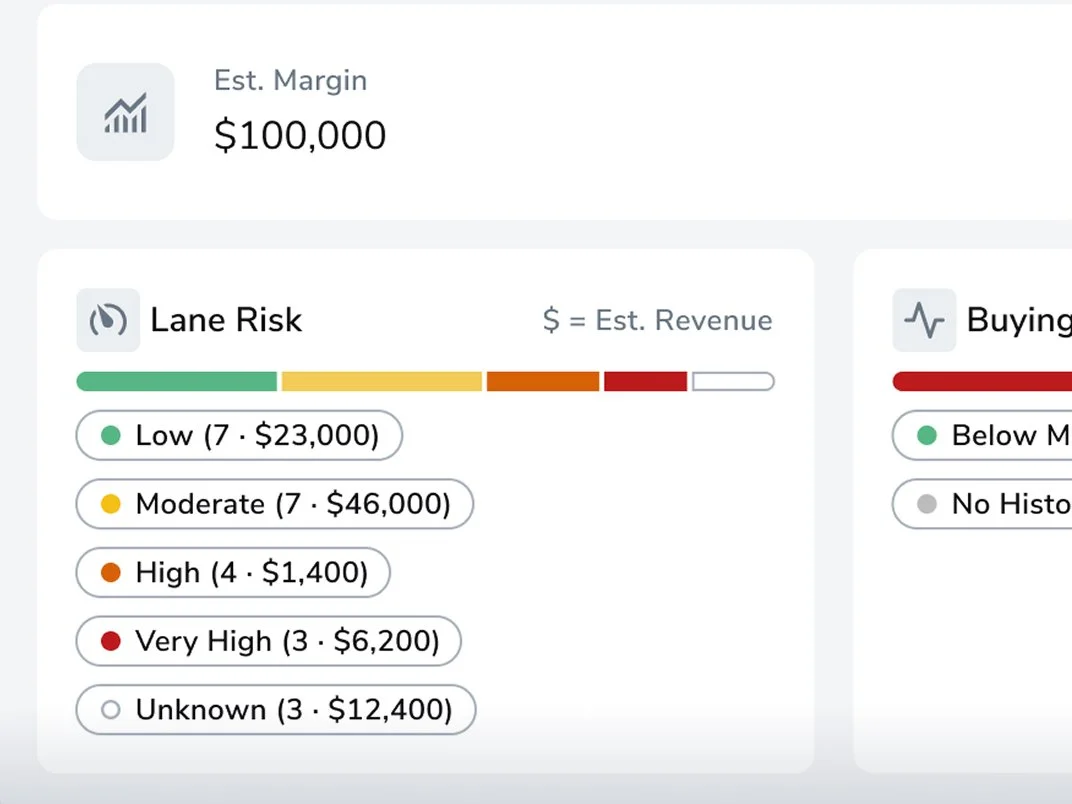Click the Lane Risk gauge icon
1072x804 pixels.
pyautogui.click(x=108, y=320)
